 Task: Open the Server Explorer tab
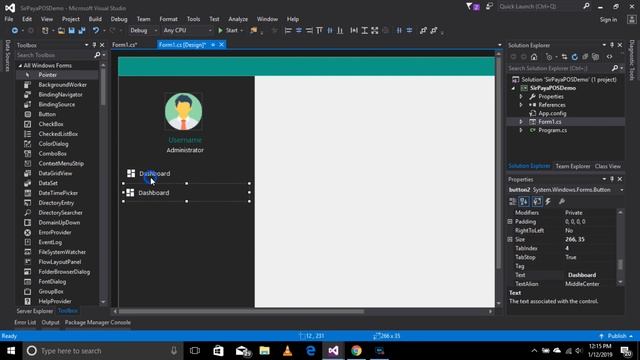(35, 311)
